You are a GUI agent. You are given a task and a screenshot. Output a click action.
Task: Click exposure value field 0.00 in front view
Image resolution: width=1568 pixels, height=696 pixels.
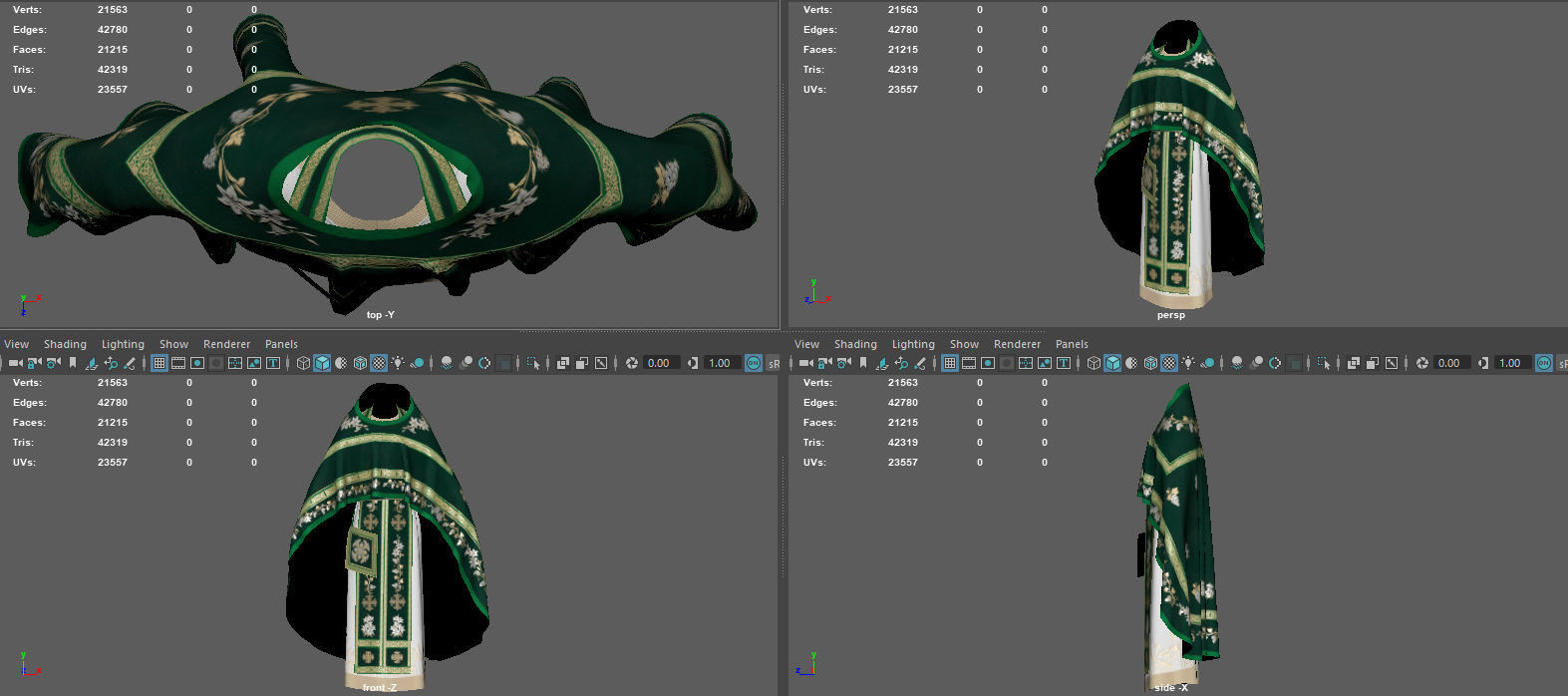coord(661,363)
